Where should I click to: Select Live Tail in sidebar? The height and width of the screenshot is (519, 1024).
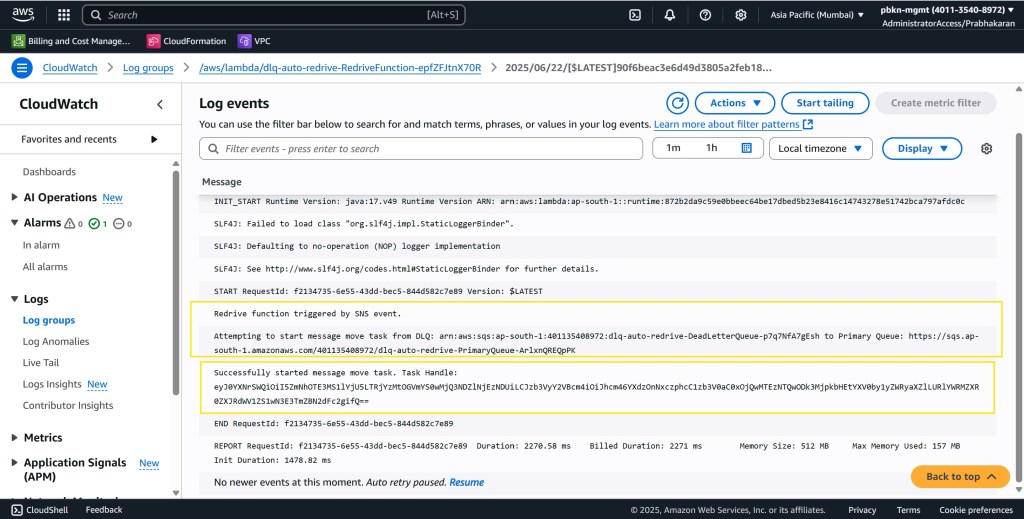point(41,363)
